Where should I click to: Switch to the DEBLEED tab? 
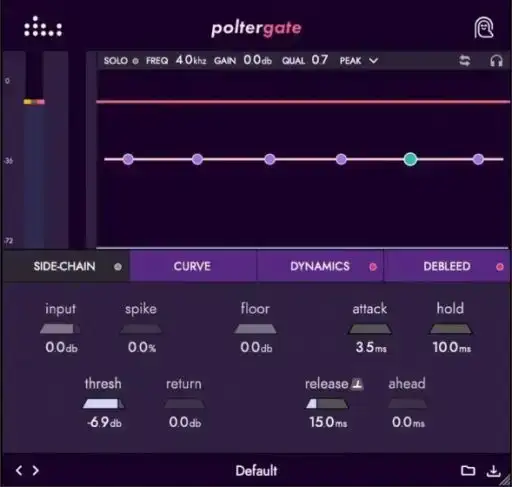[x=447, y=266]
